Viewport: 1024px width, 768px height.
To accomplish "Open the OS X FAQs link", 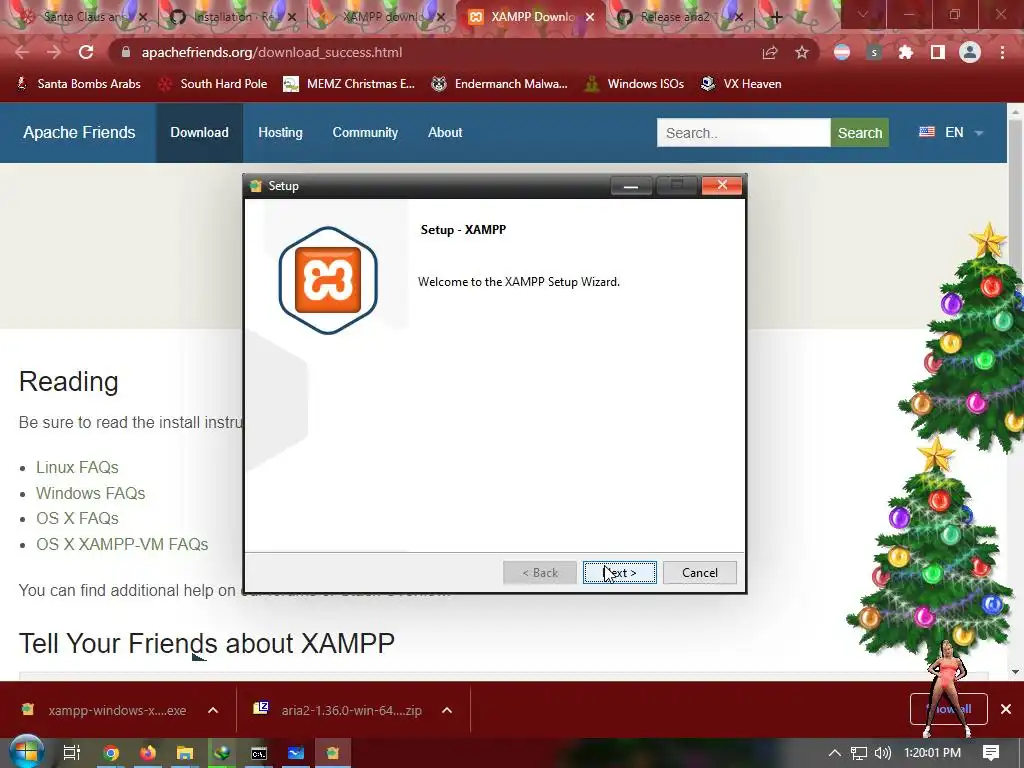I will [x=77, y=519].
